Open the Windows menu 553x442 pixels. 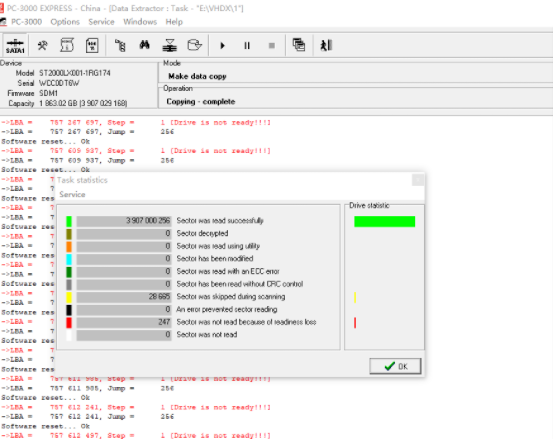[x=140, y=22]
